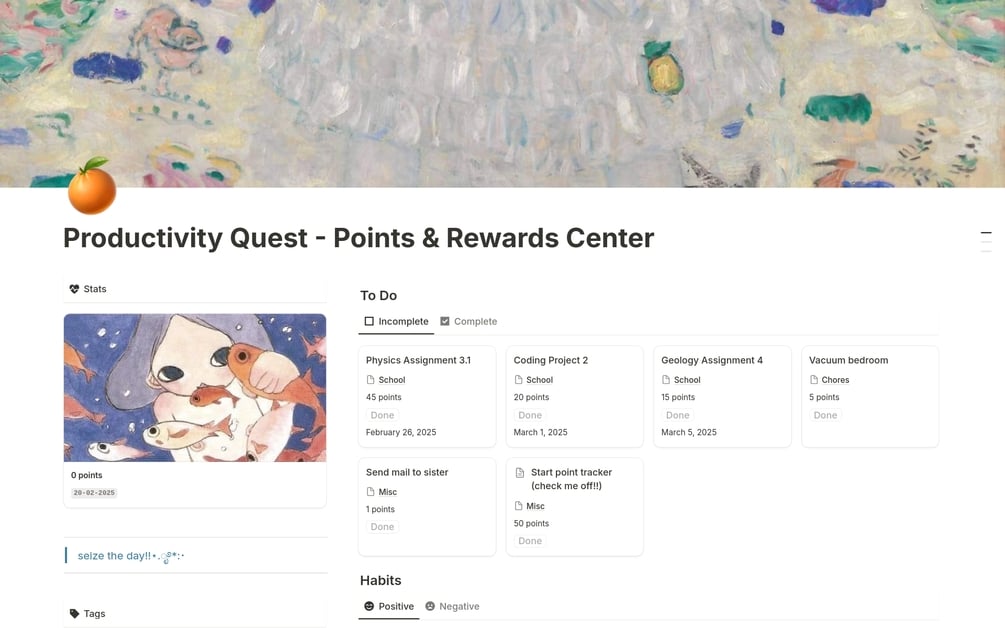Click the heart icon next to Stats
The height and width of the screenshot is (628, 1005).
[x=74, y=288]
